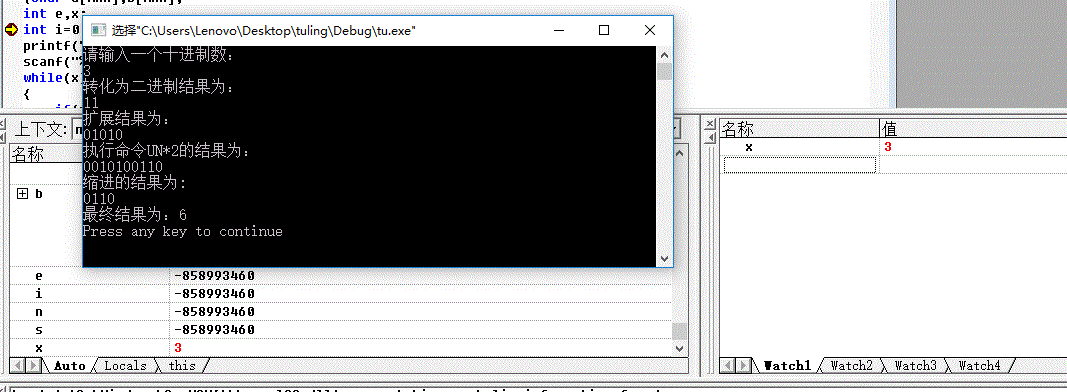Select the Watch2 tab

pos(851,365)
